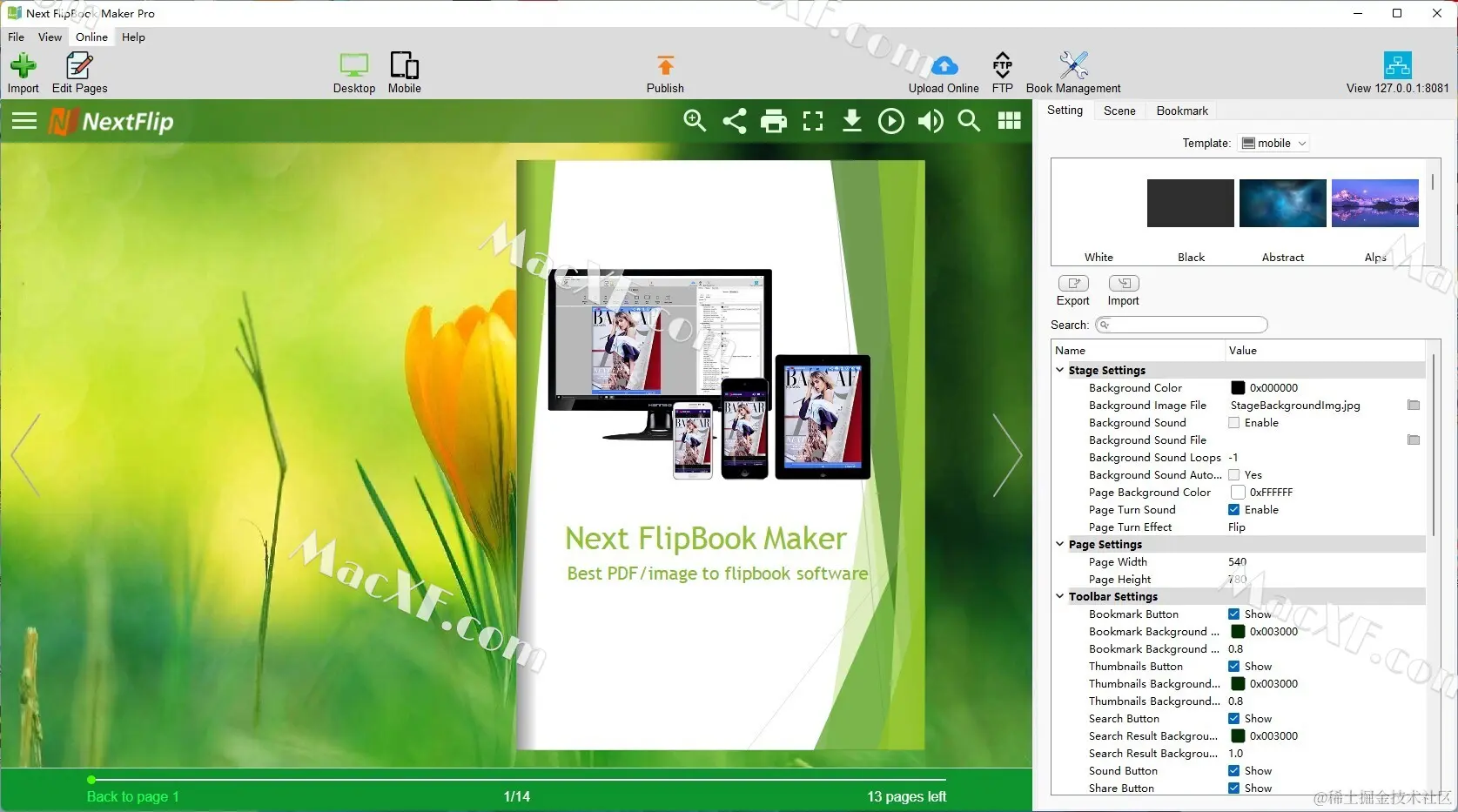Toggle fullscreen mode in the viewer
1458x812 pixels.
click(x=813, y=121)
